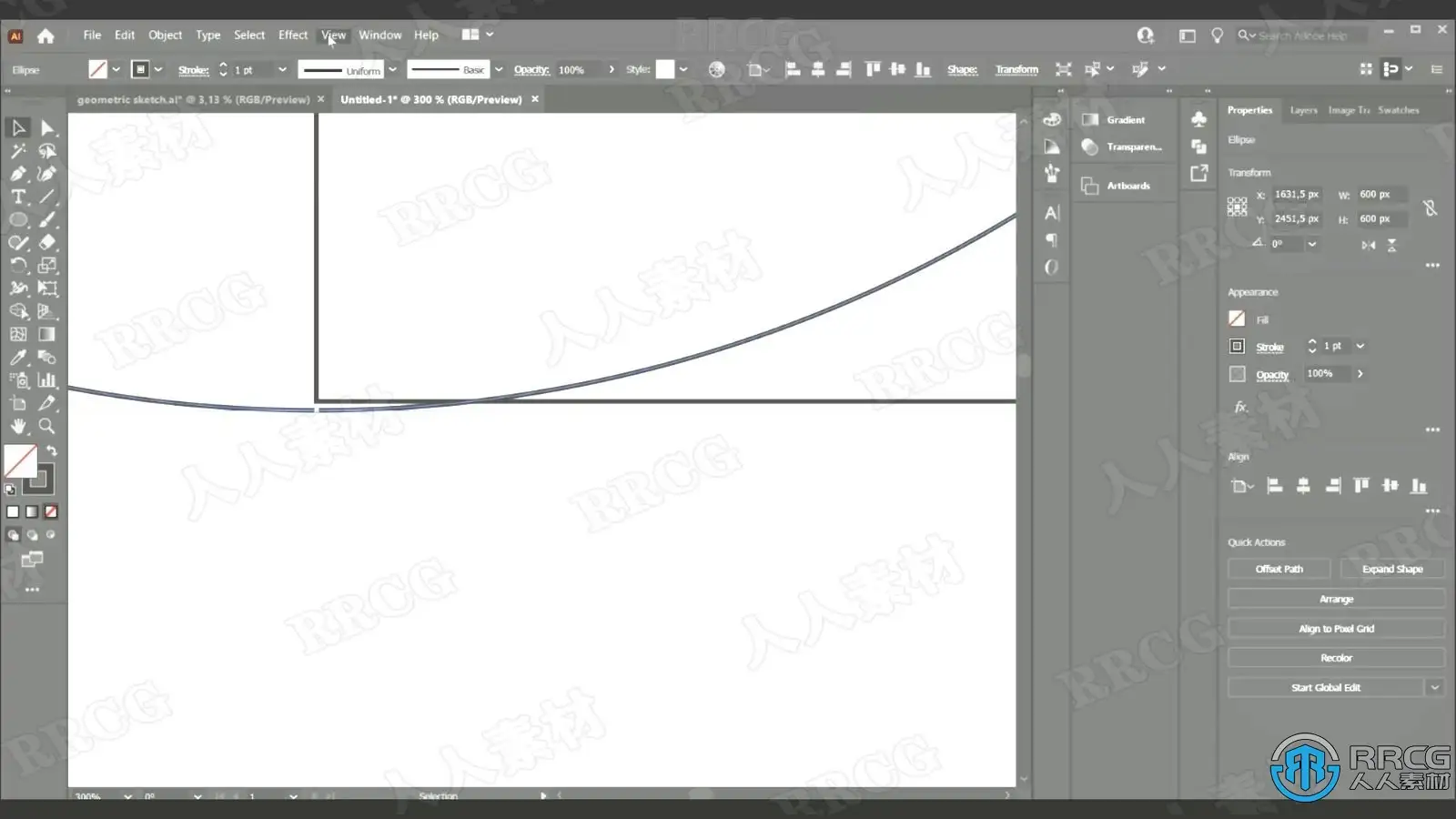Go to the Home screen icon

pyautogui.click(x=45, y=35)
